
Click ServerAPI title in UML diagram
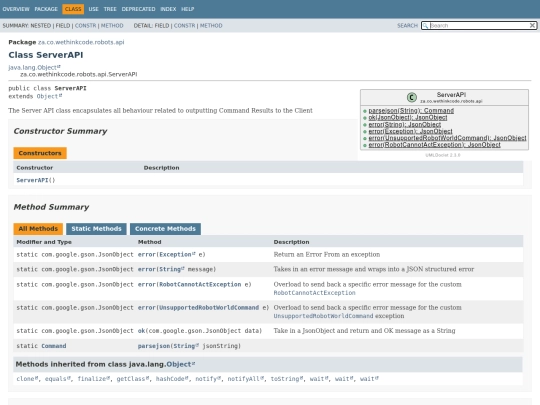coord(451,95)
